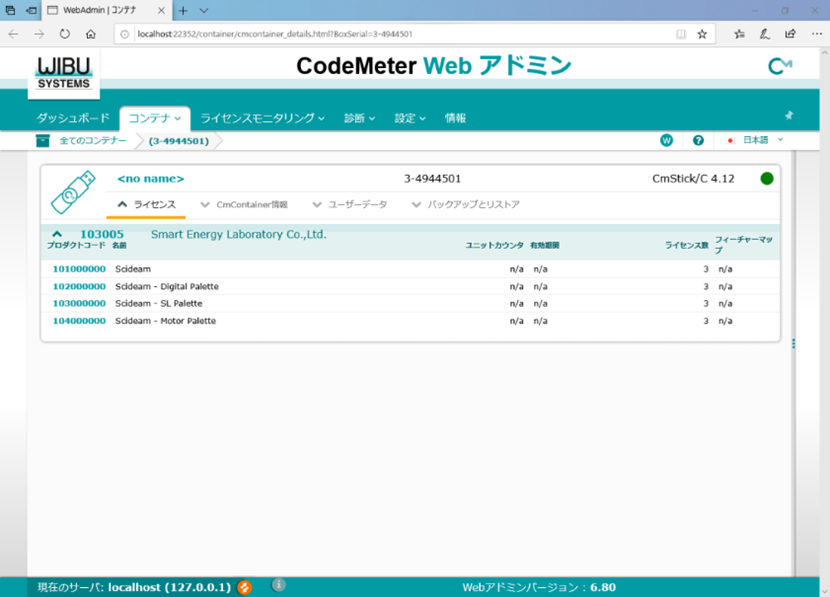Click the vertical dots handle at right edge
The image size is (830, 597).
click(x=793, y=343)
